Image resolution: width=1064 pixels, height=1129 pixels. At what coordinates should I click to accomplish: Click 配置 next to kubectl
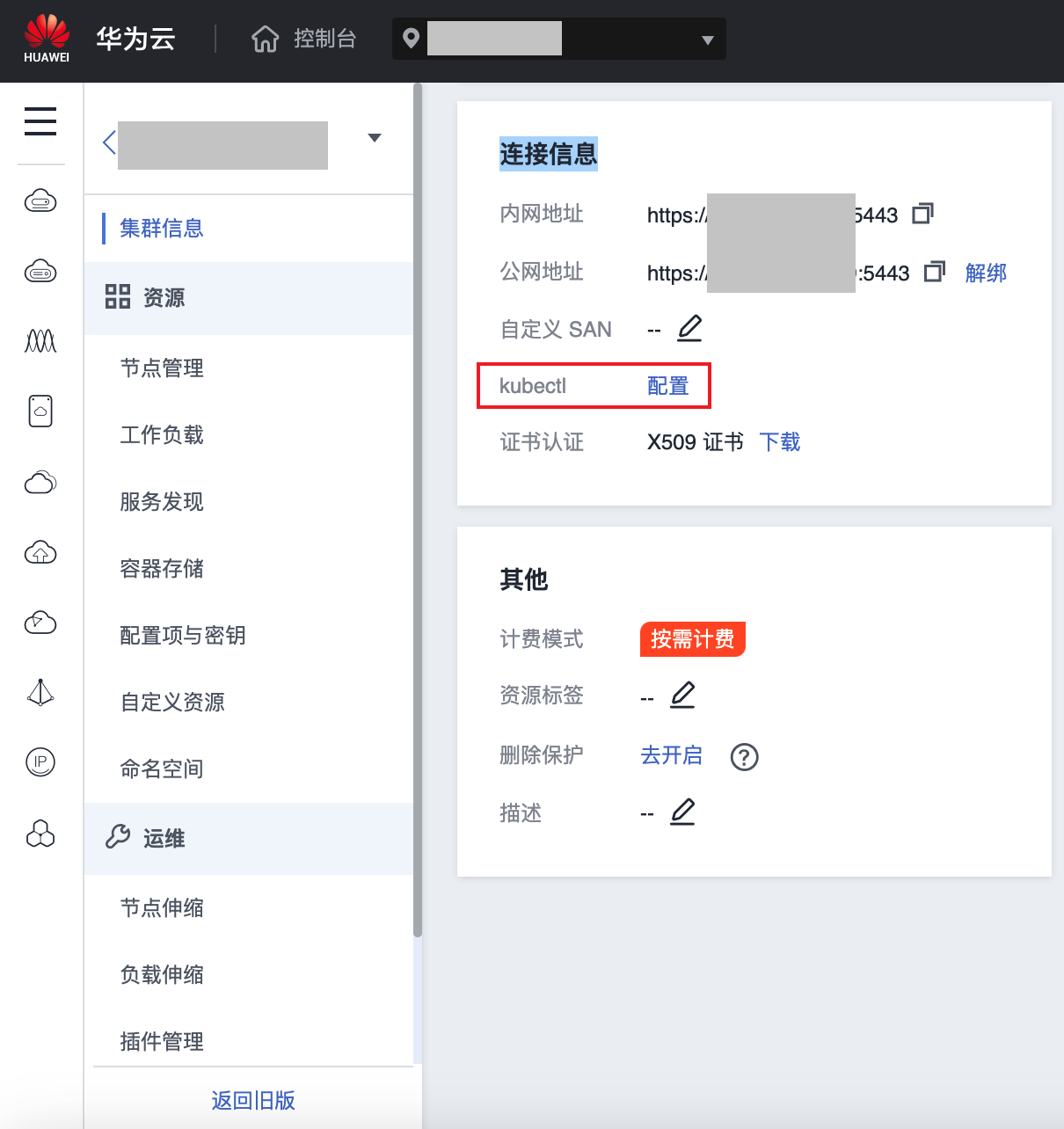point(667,386)
